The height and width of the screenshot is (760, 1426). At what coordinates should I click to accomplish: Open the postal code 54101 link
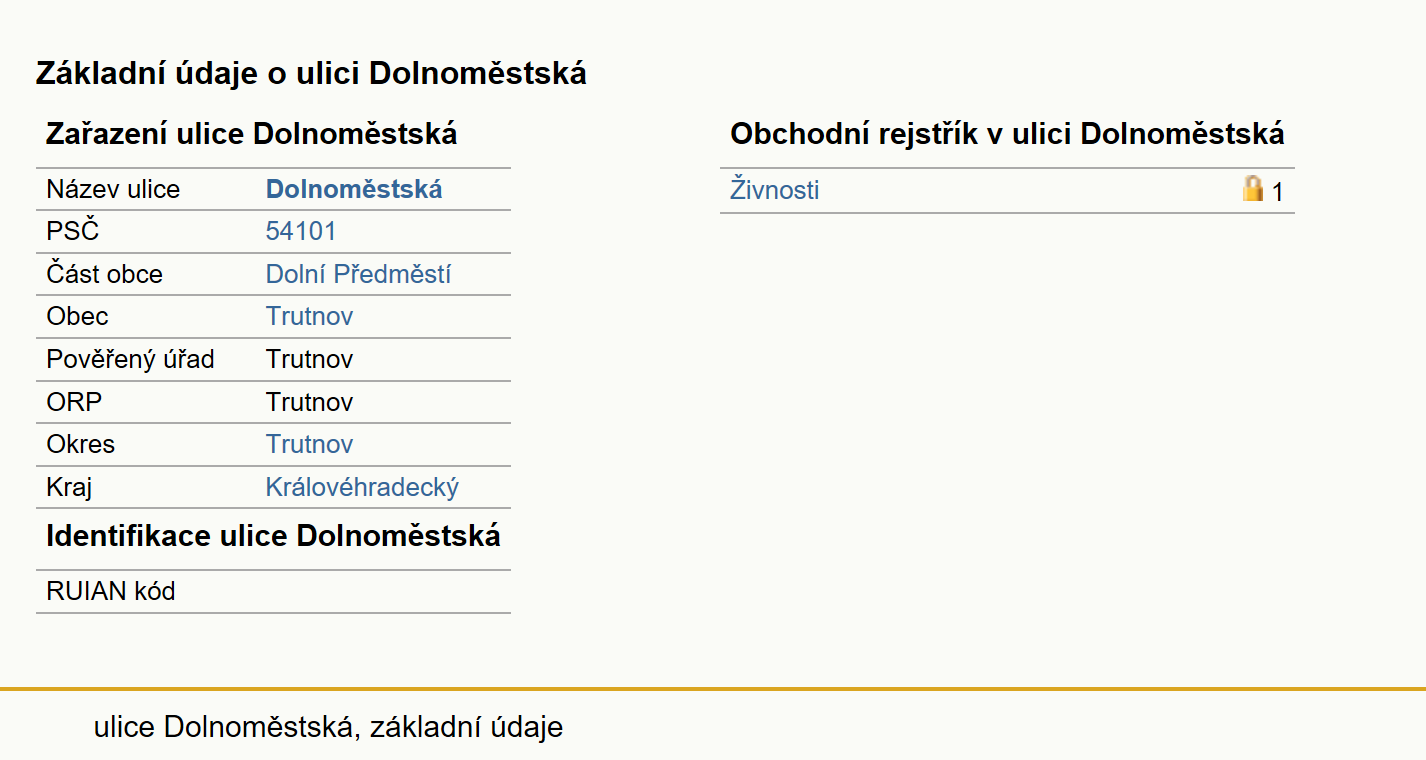[x=301, y=232]
